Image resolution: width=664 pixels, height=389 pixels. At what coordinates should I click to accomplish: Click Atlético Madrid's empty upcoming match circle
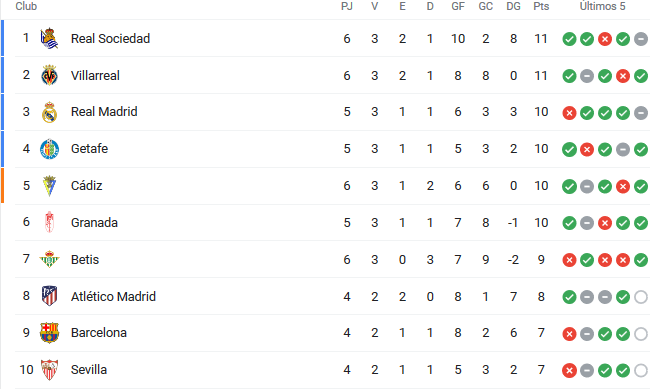point(641,297)
